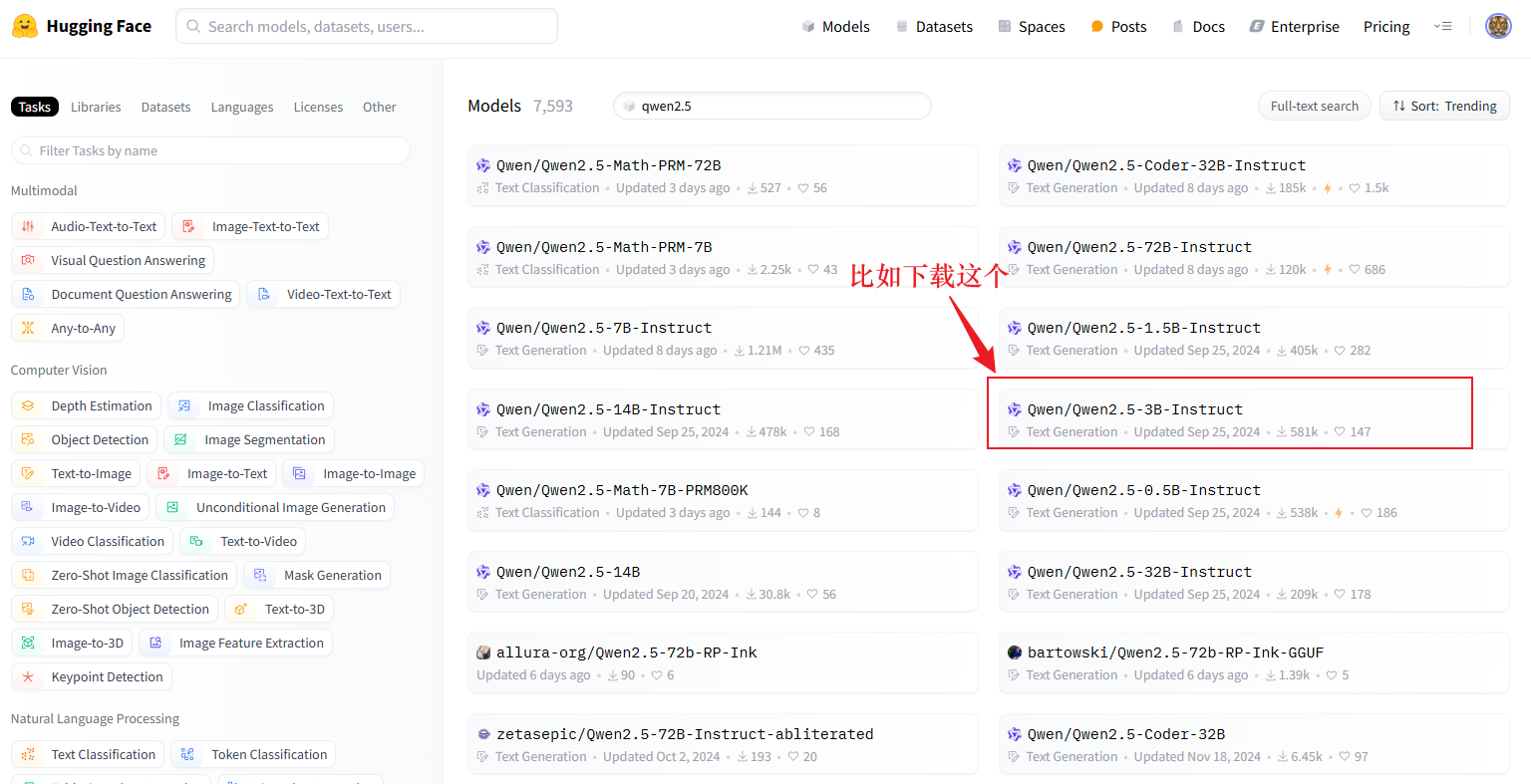The width and height of the screenshot is (1531, 784).
Task: Click the Text Classification tag icon
Action: click(28, 754)
